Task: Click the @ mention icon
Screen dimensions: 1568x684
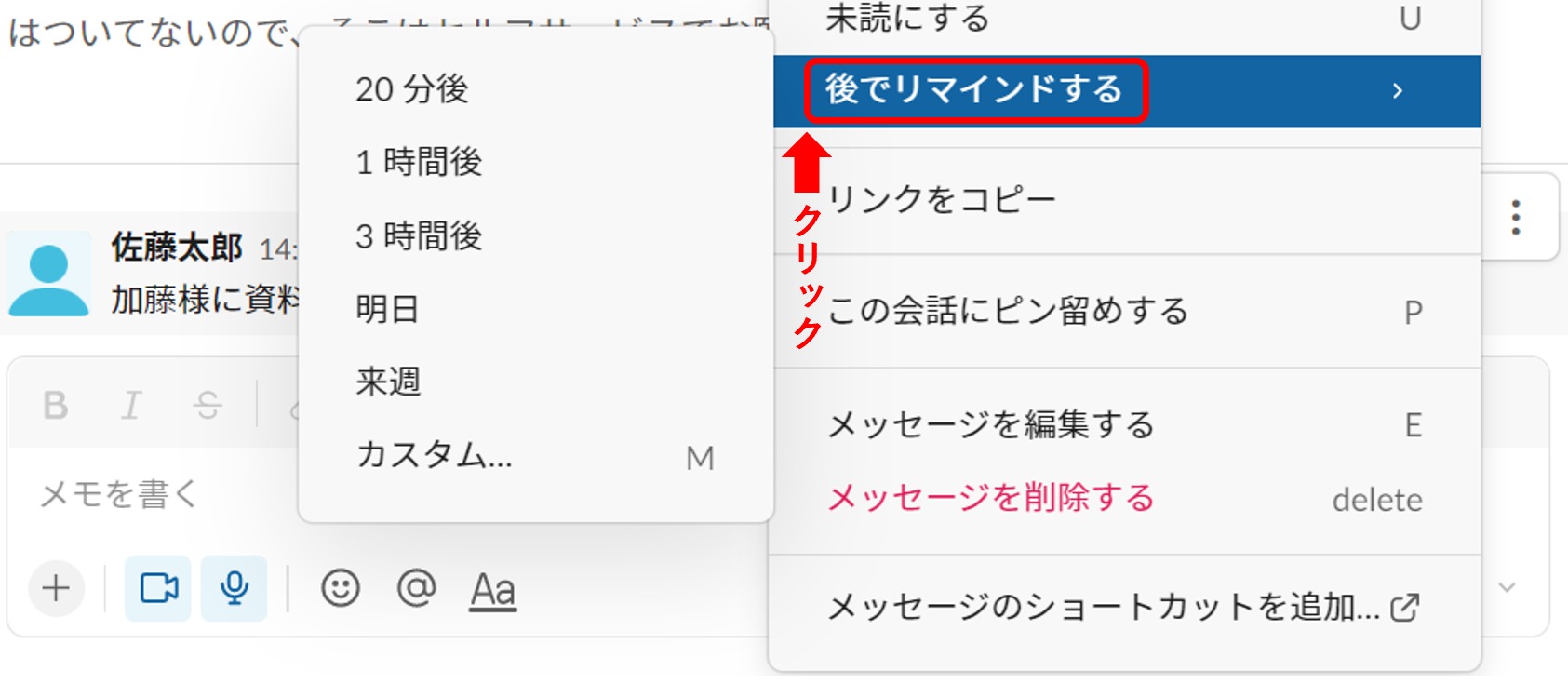Action: click(416, 588)
